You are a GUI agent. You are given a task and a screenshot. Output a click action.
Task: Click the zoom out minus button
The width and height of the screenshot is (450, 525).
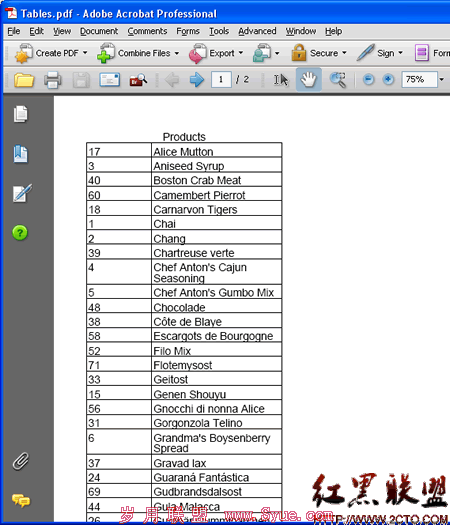368,80
